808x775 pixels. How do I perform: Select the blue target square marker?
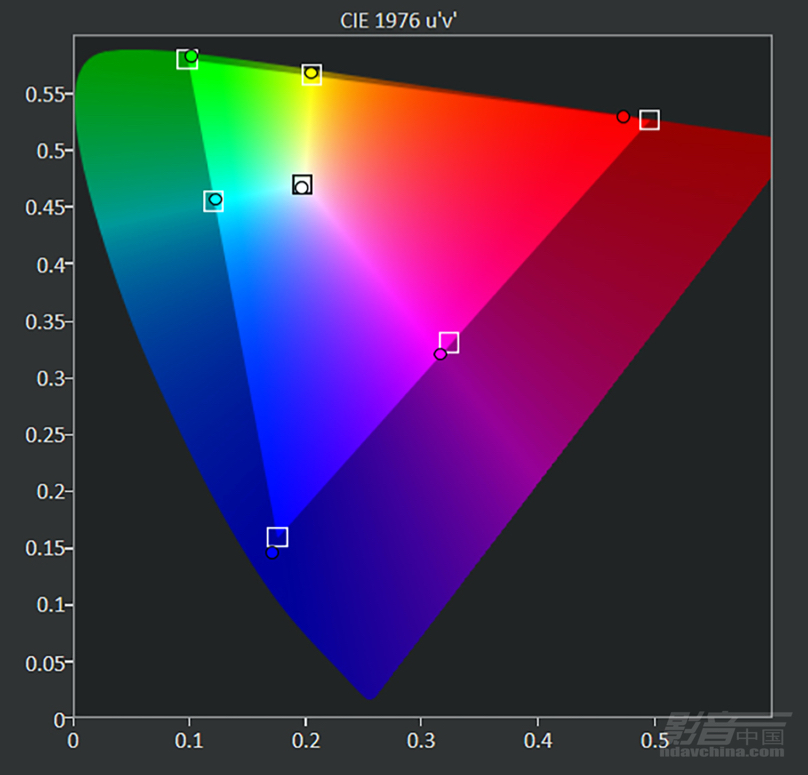point(277,537)
